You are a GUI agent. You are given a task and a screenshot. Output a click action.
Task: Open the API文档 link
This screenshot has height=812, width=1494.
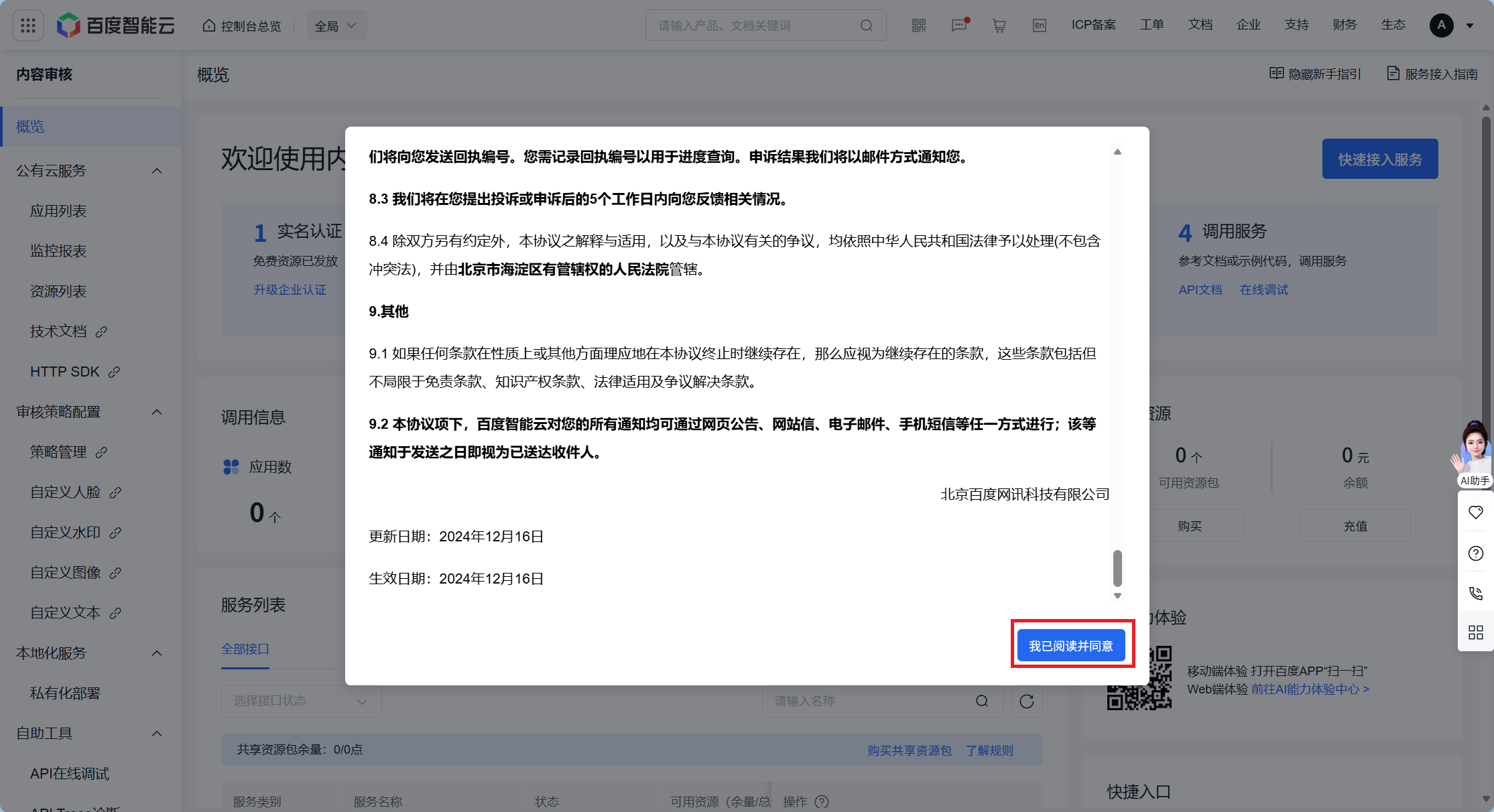tap(1200, 290)
